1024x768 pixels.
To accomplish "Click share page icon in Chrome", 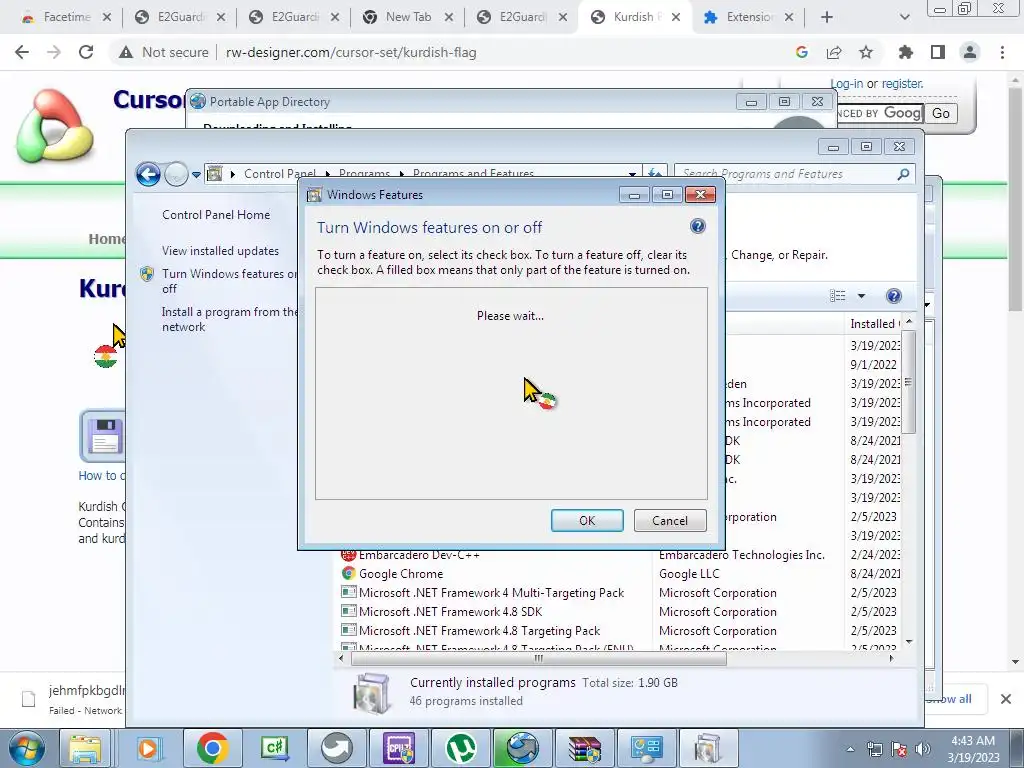I will (x=834, y=52).
